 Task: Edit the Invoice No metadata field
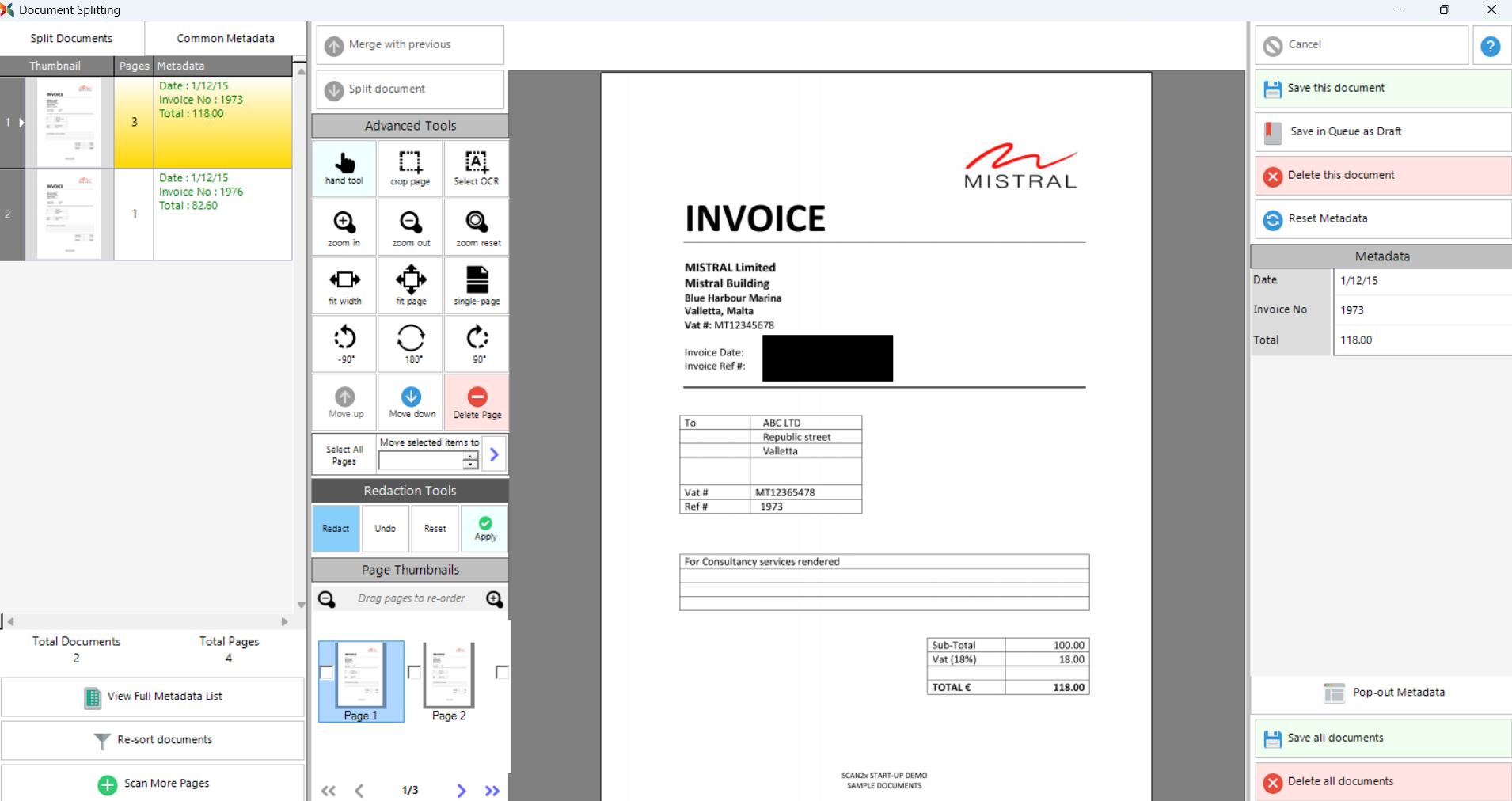1421,310
